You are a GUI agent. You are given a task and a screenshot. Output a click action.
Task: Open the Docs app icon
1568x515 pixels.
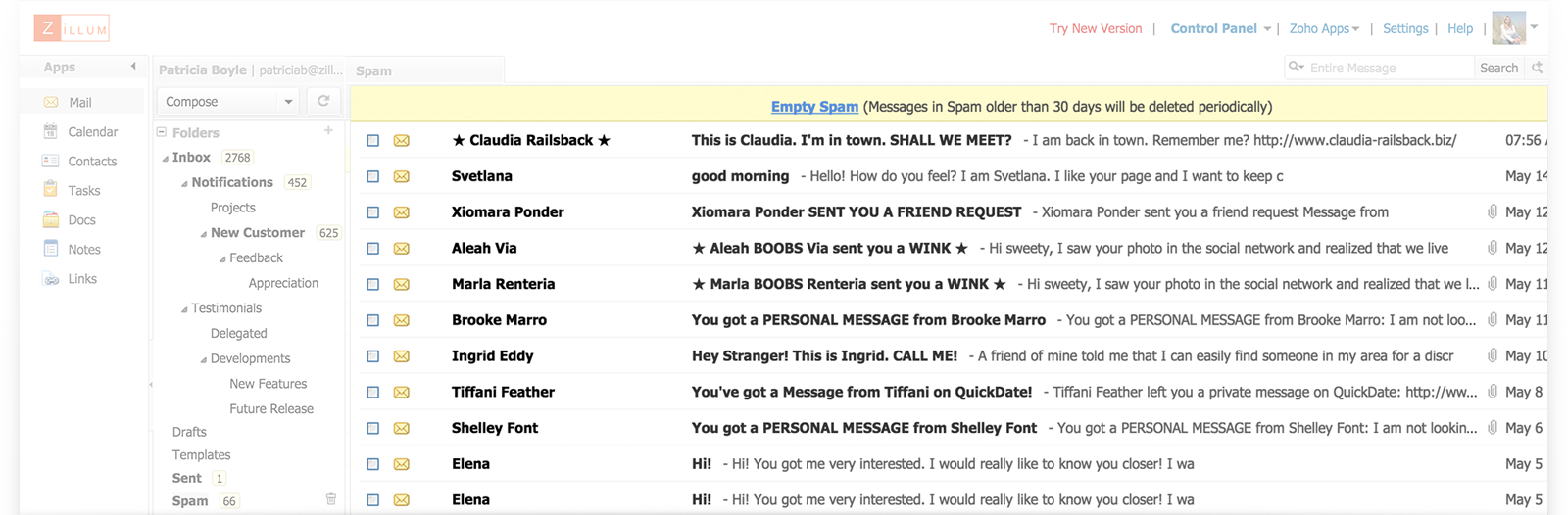tap(51, 220)
